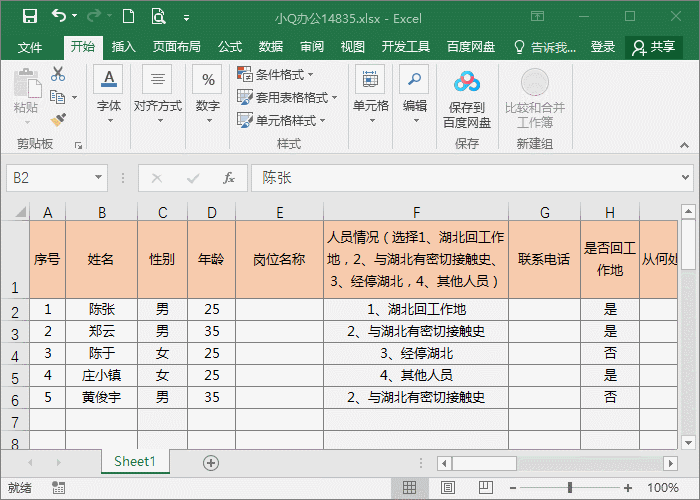Open the 对齐方式 alignment group
This screenshot has width=700, height=500.
158,95
